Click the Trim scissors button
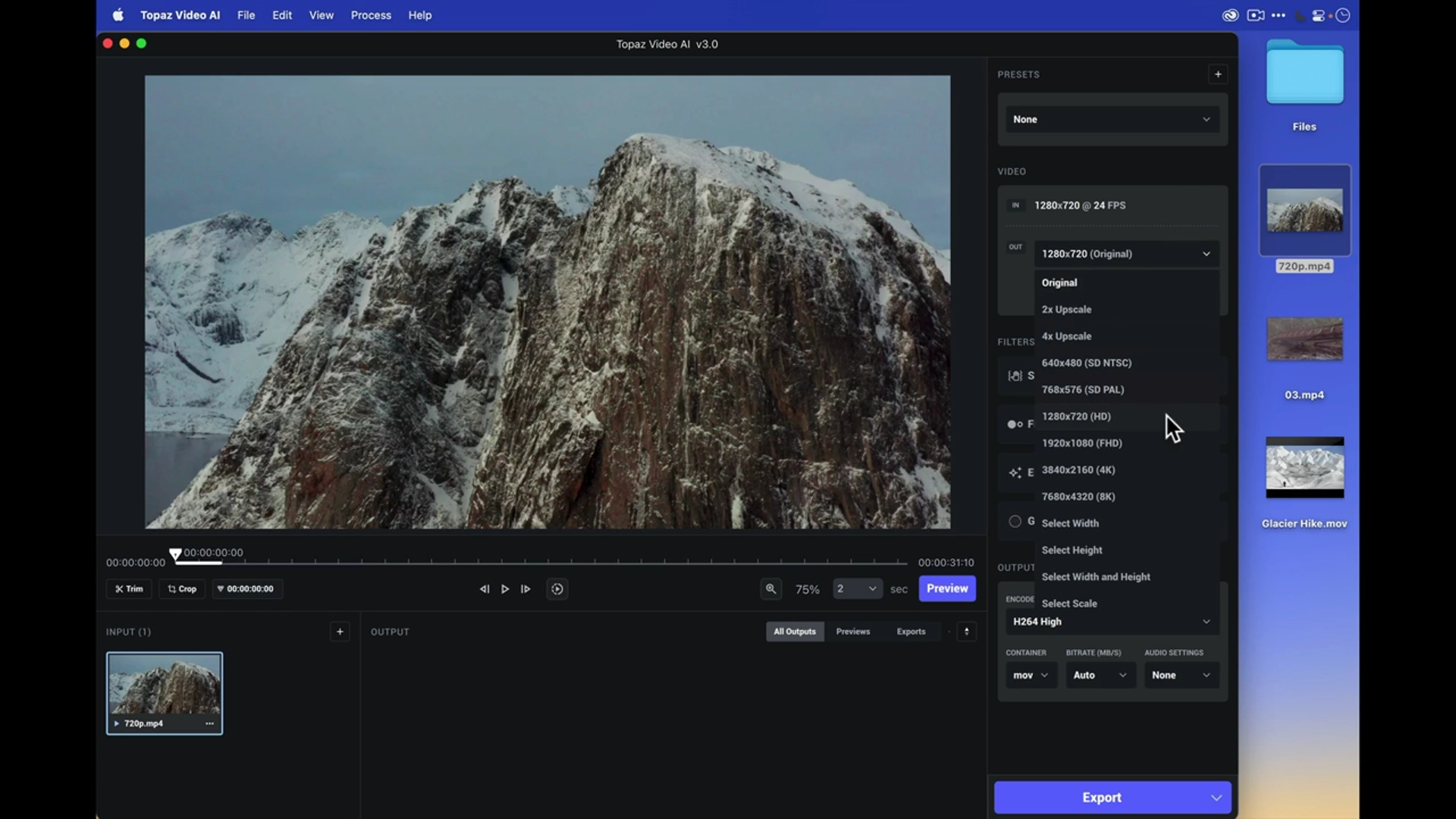The image size is (1456, 819). [x=129, y=589]
